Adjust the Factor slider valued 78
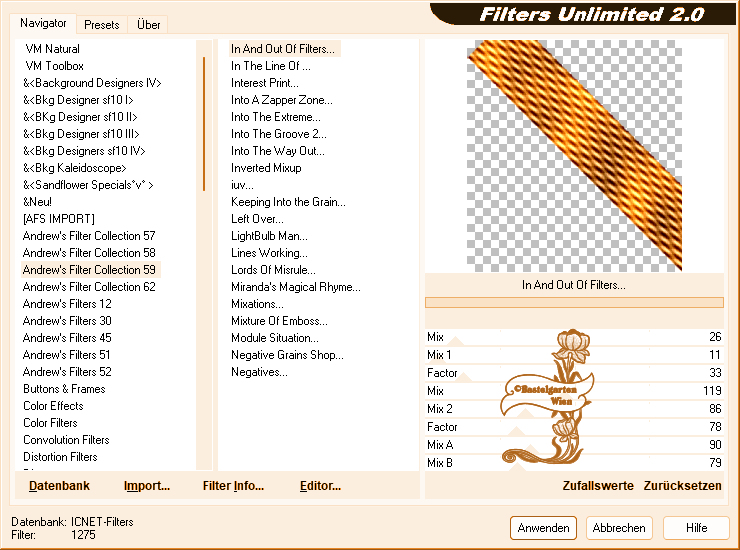This screenshot has height=550, width=740. click(x=574, y=427)
